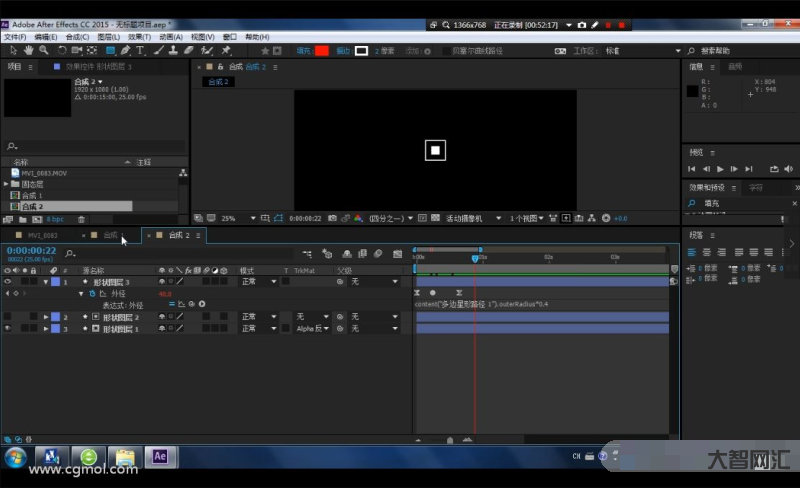
Task: Click the new folder icon in Project panel
Action: point(23,219)
